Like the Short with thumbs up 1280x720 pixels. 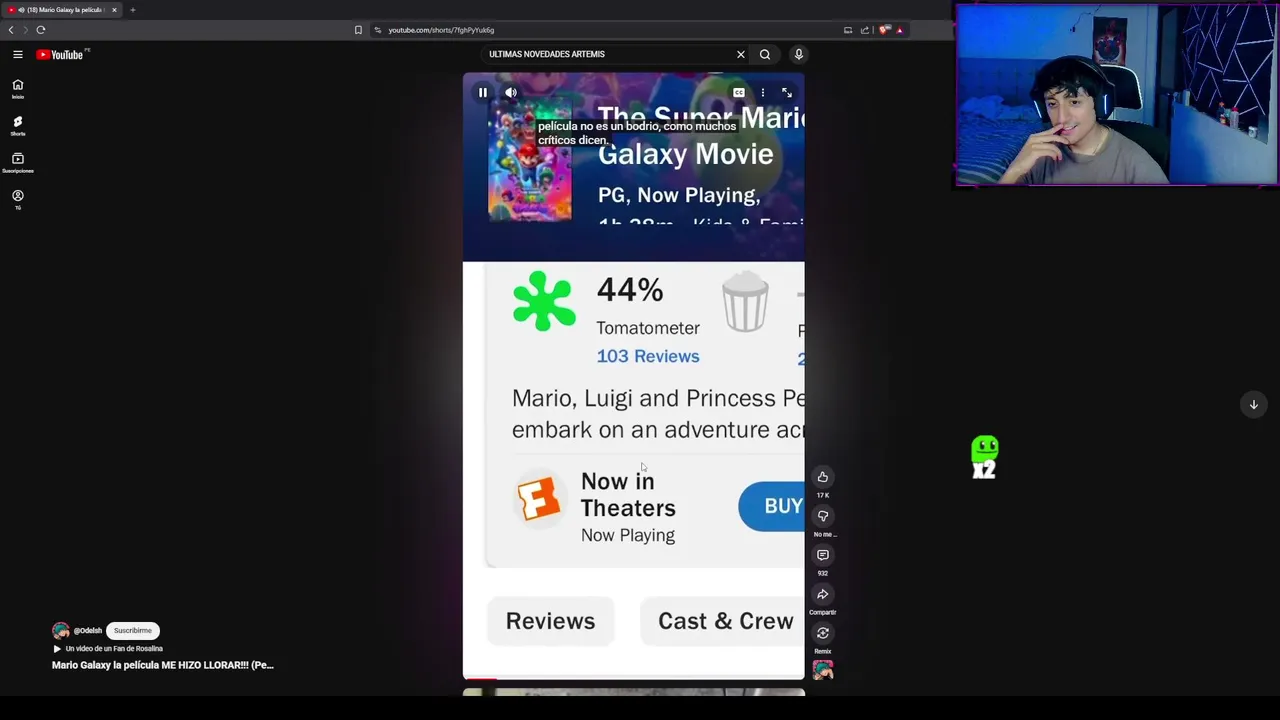[x=823, y=477]
